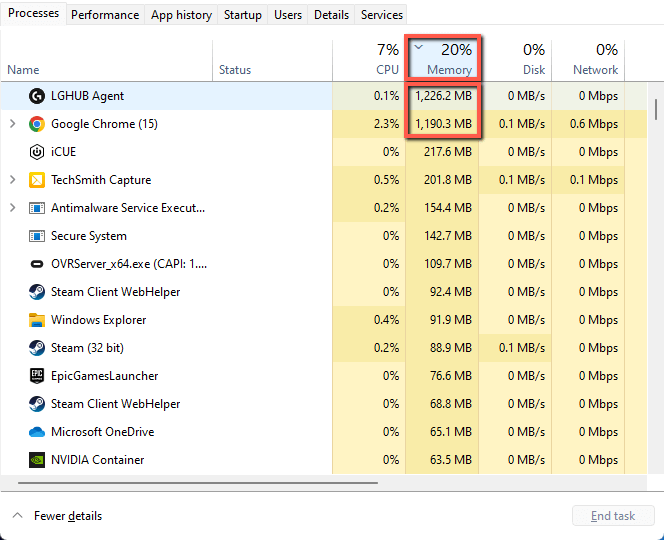Click the 201.8 MB memory value
This screenshot has height=540, width=664.
pyautogui.click(x=448, y=180)
